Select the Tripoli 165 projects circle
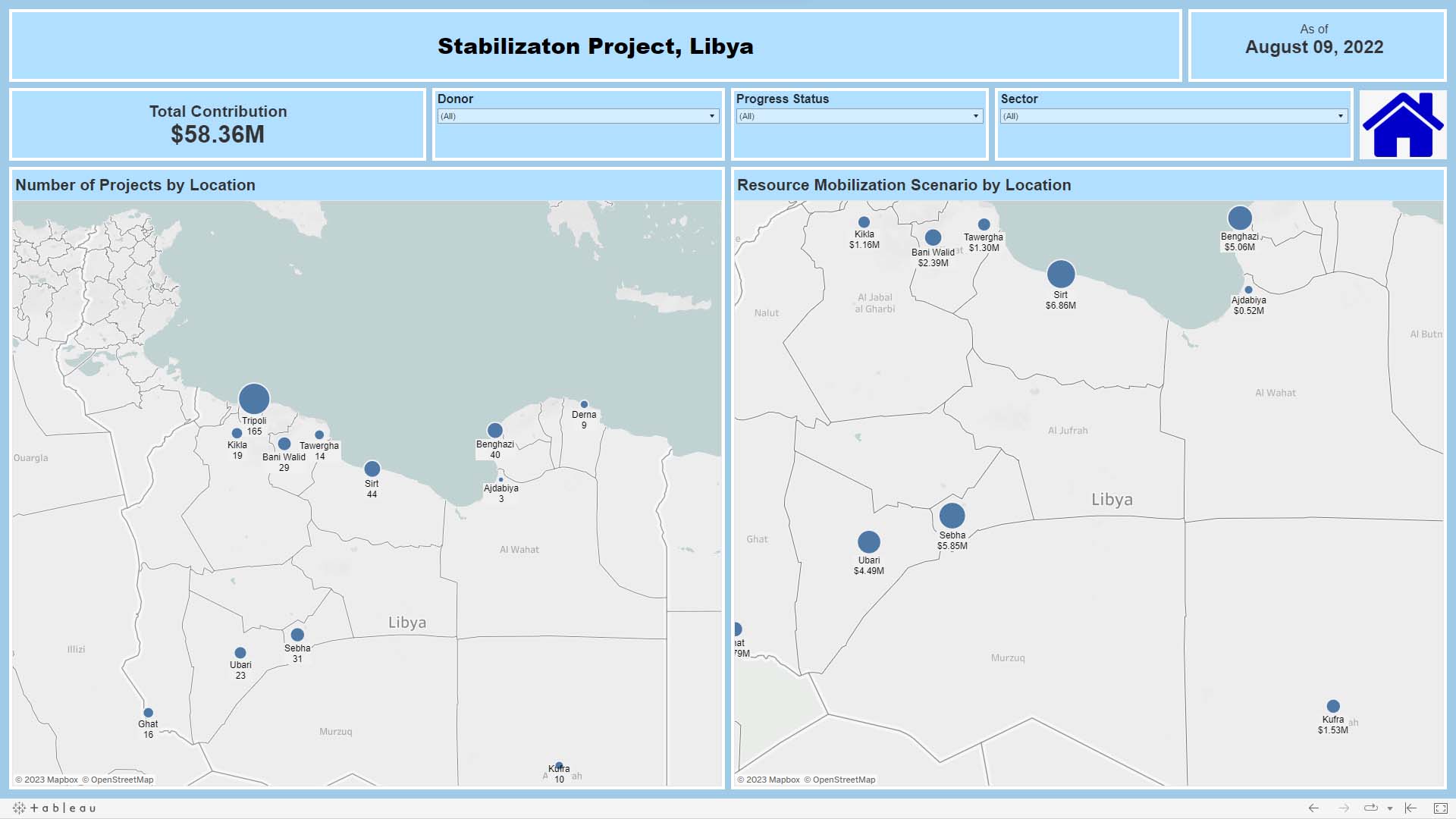This screenshot has height=819, width=1456. click(254, 399)
